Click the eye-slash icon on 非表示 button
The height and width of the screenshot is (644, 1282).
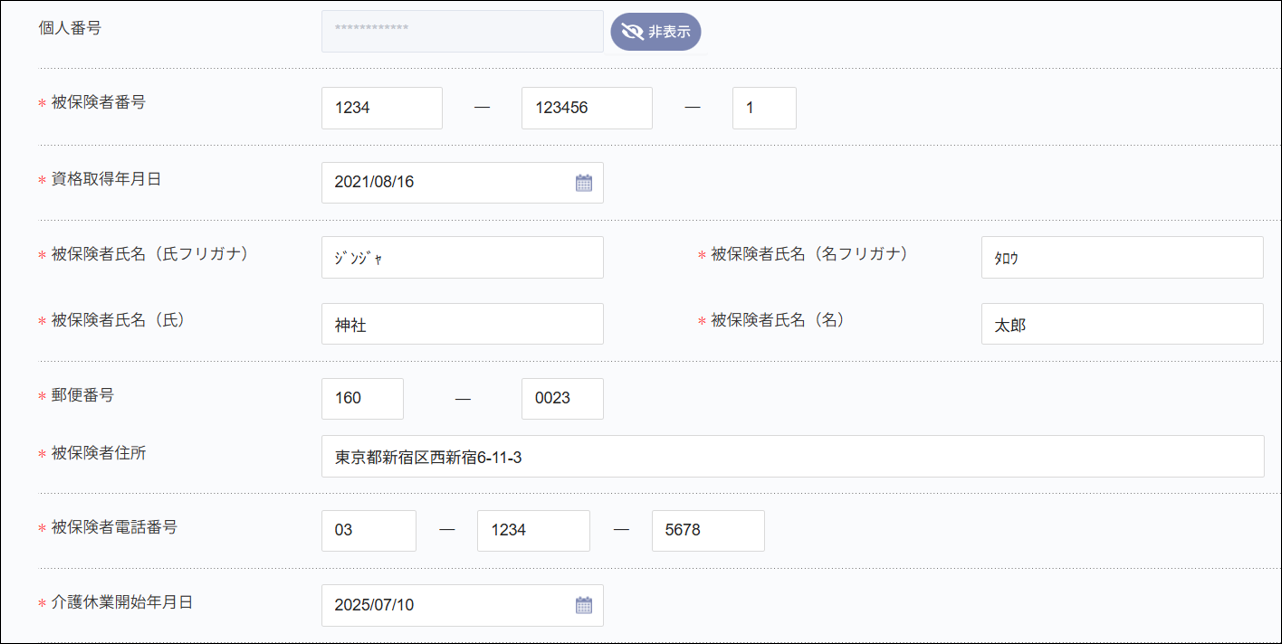(631, 31)
